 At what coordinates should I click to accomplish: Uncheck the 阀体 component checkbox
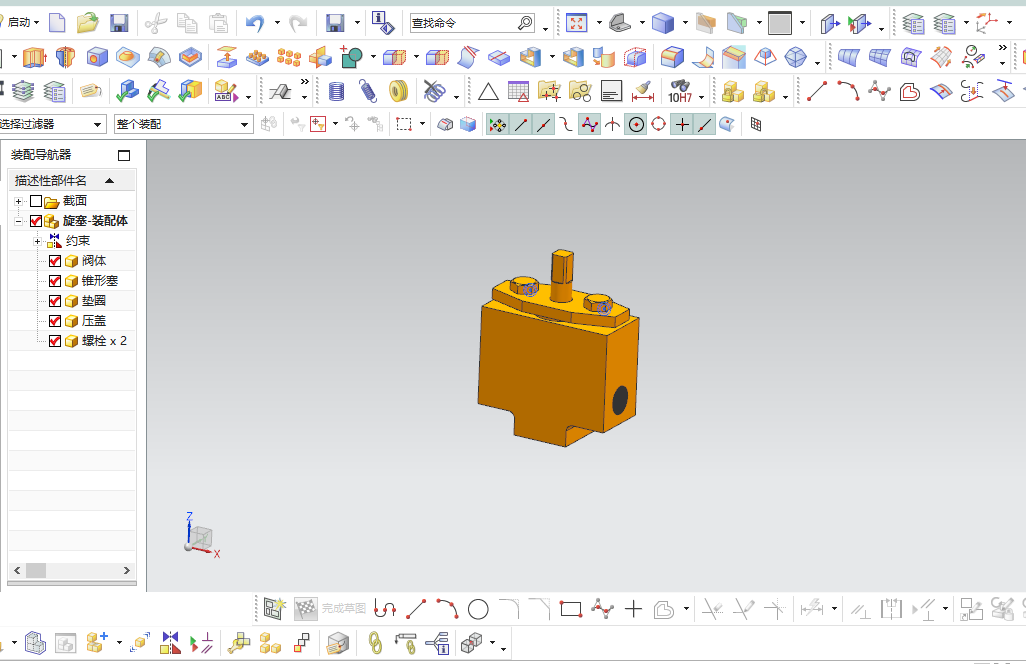click(x=55, y=261)
